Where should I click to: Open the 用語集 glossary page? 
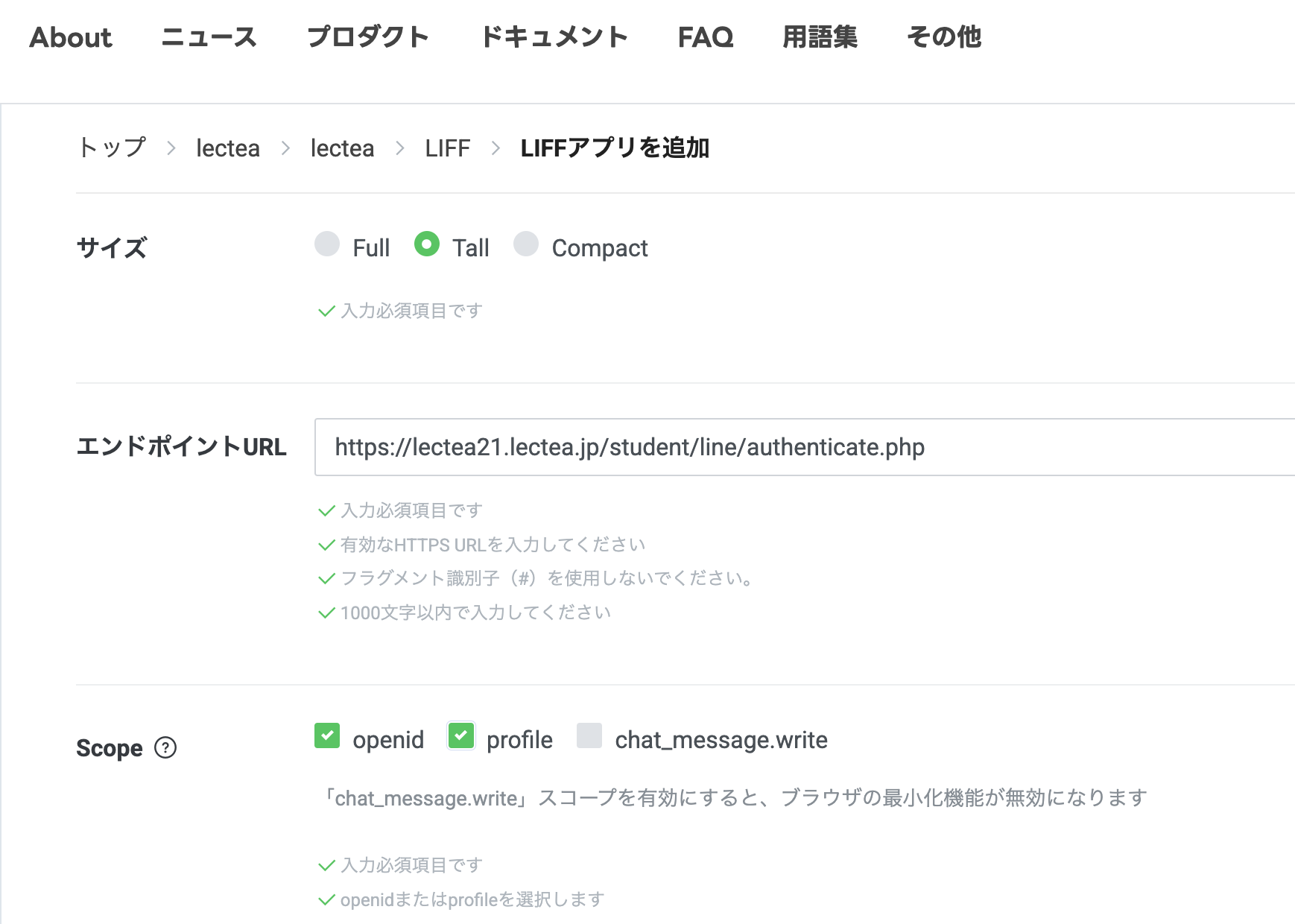click(821, 37)
